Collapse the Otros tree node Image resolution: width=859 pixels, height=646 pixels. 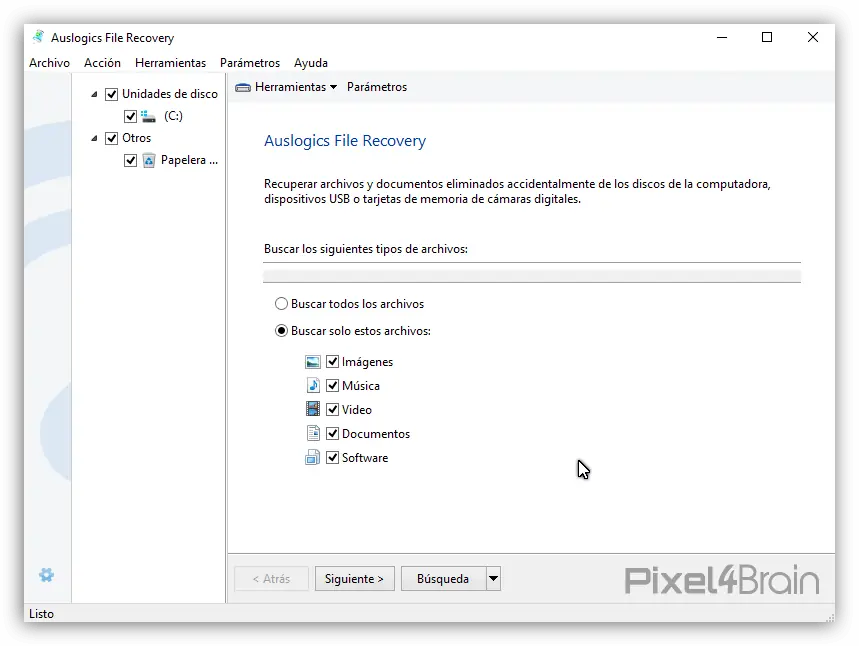94,139
